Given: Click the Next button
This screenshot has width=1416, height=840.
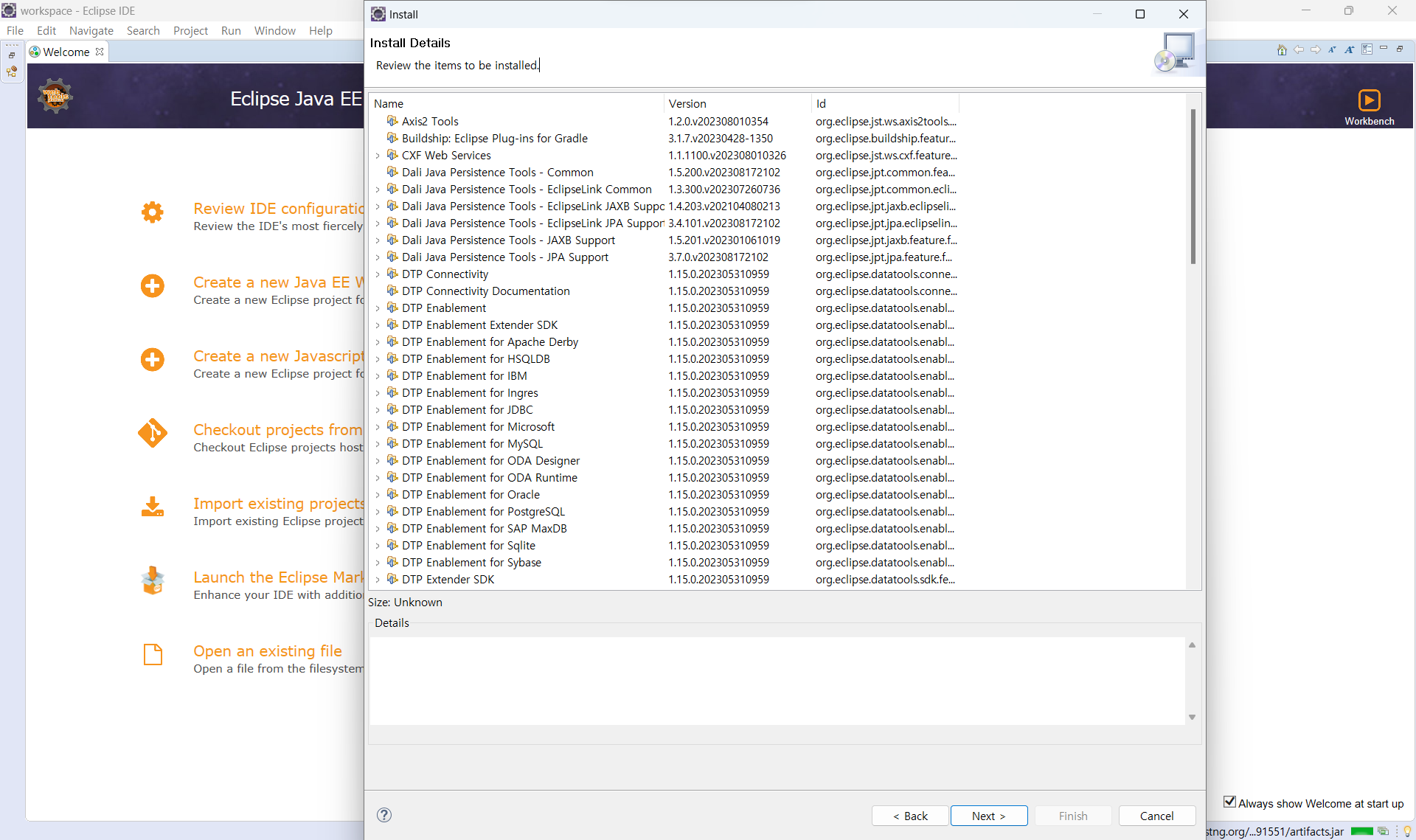Looking at the screenshot, I should [988, 816].
